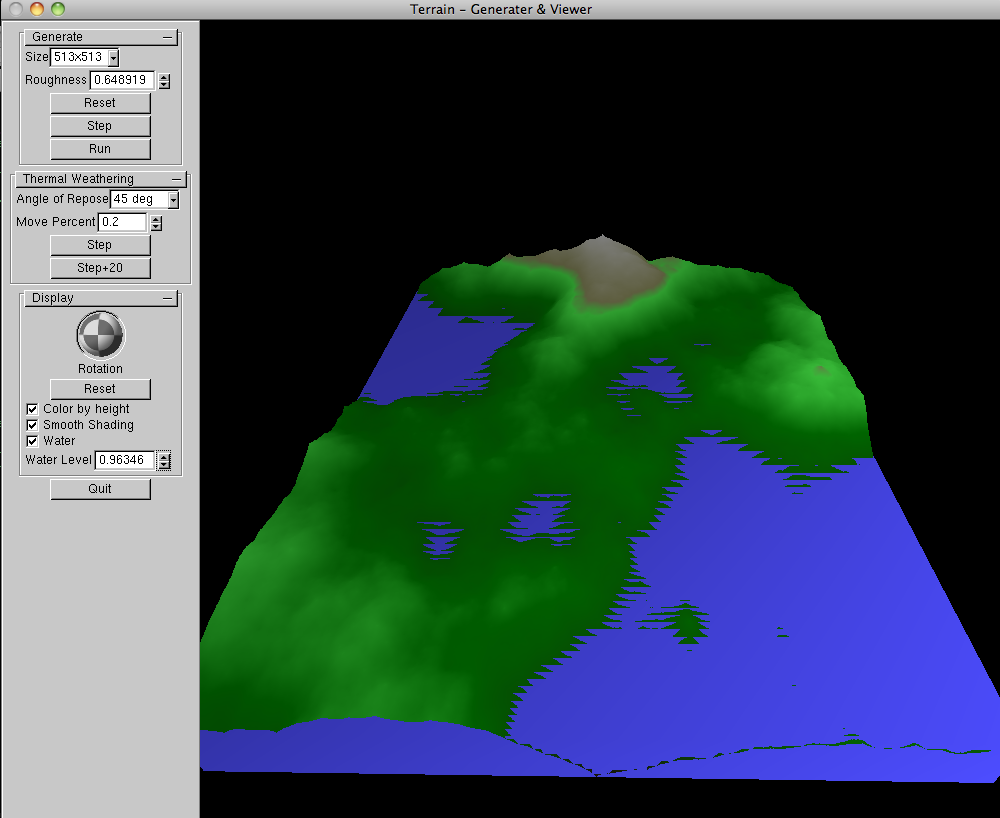Click the Roughness spinner arrows
Screen dimensions: 1000x818
coord(164,81)
